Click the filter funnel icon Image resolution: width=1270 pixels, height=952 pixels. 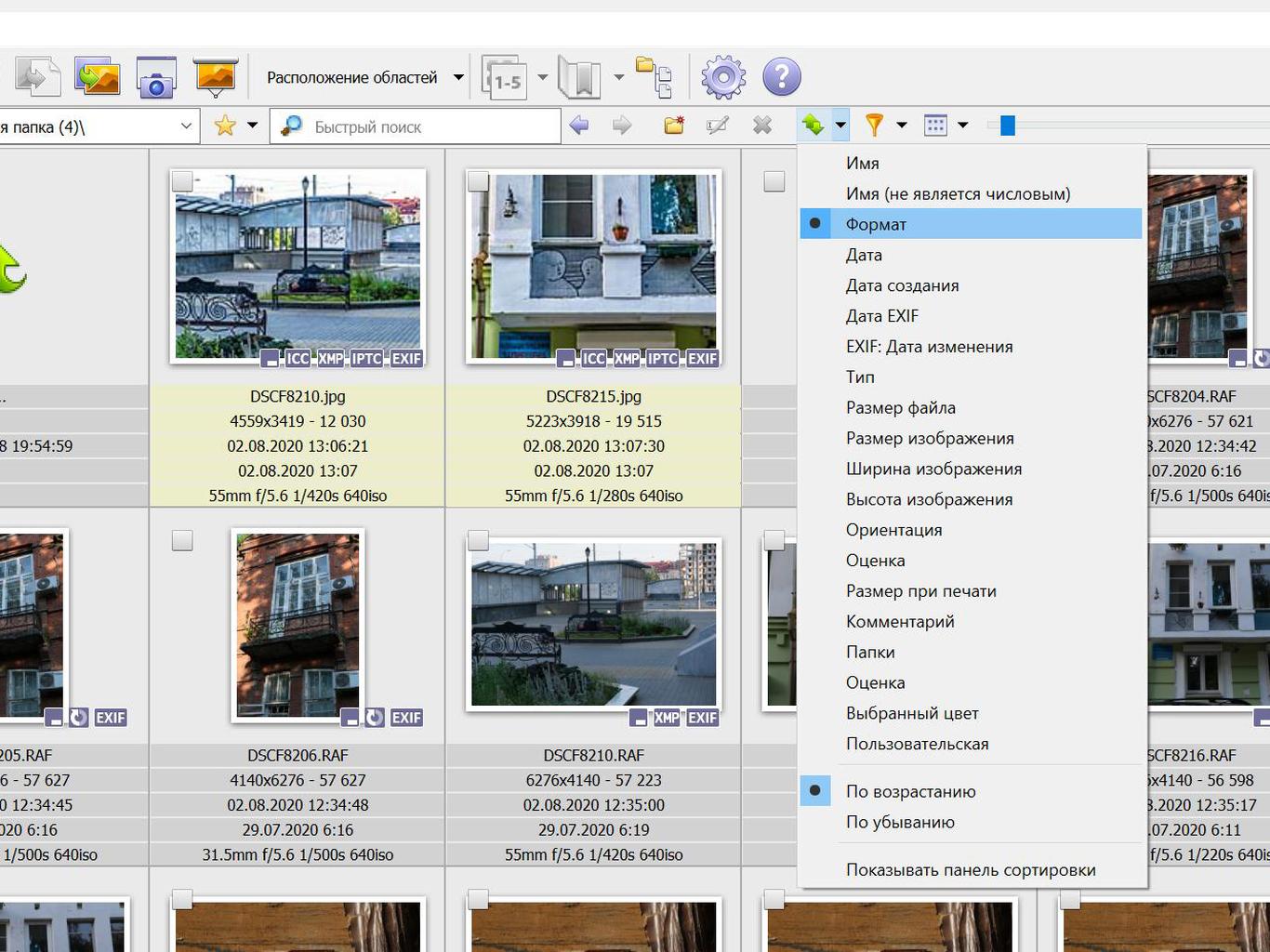click(874, 125)
